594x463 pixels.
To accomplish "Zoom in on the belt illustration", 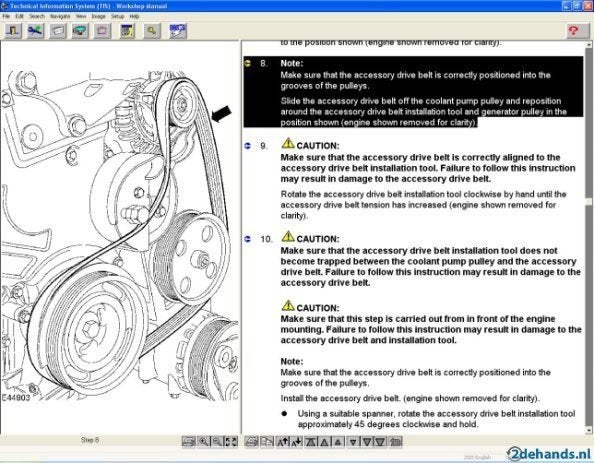I will click(204, 441).
